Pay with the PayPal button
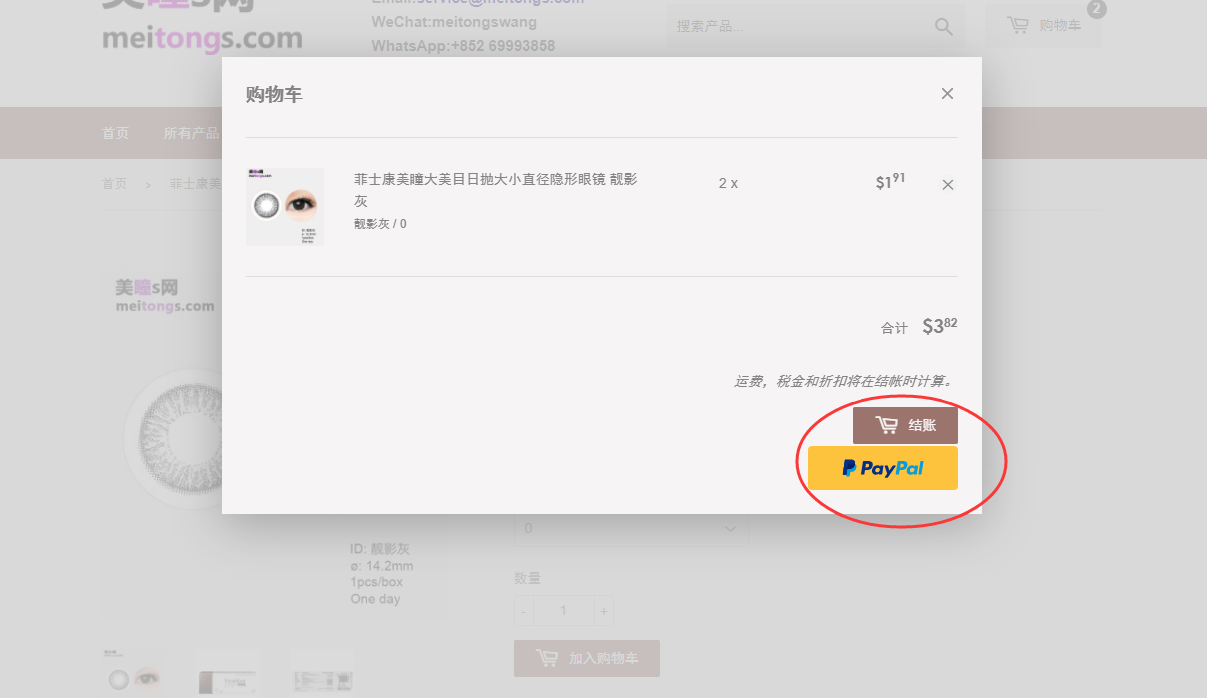Viewport: 1207px width, 698px height. pos(883,468)
